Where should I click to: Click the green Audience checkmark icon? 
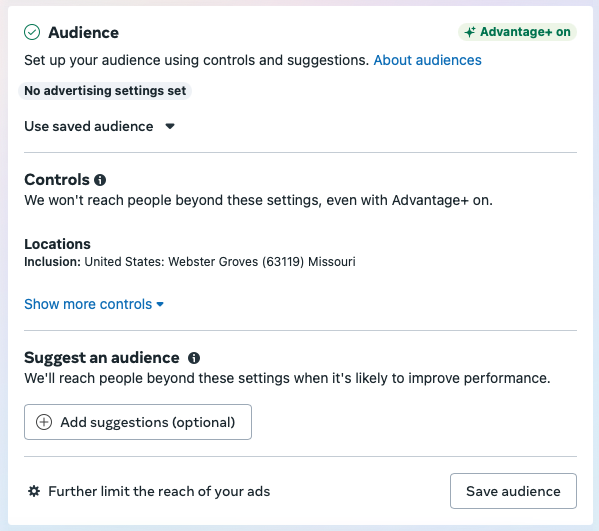click(32, 32)
